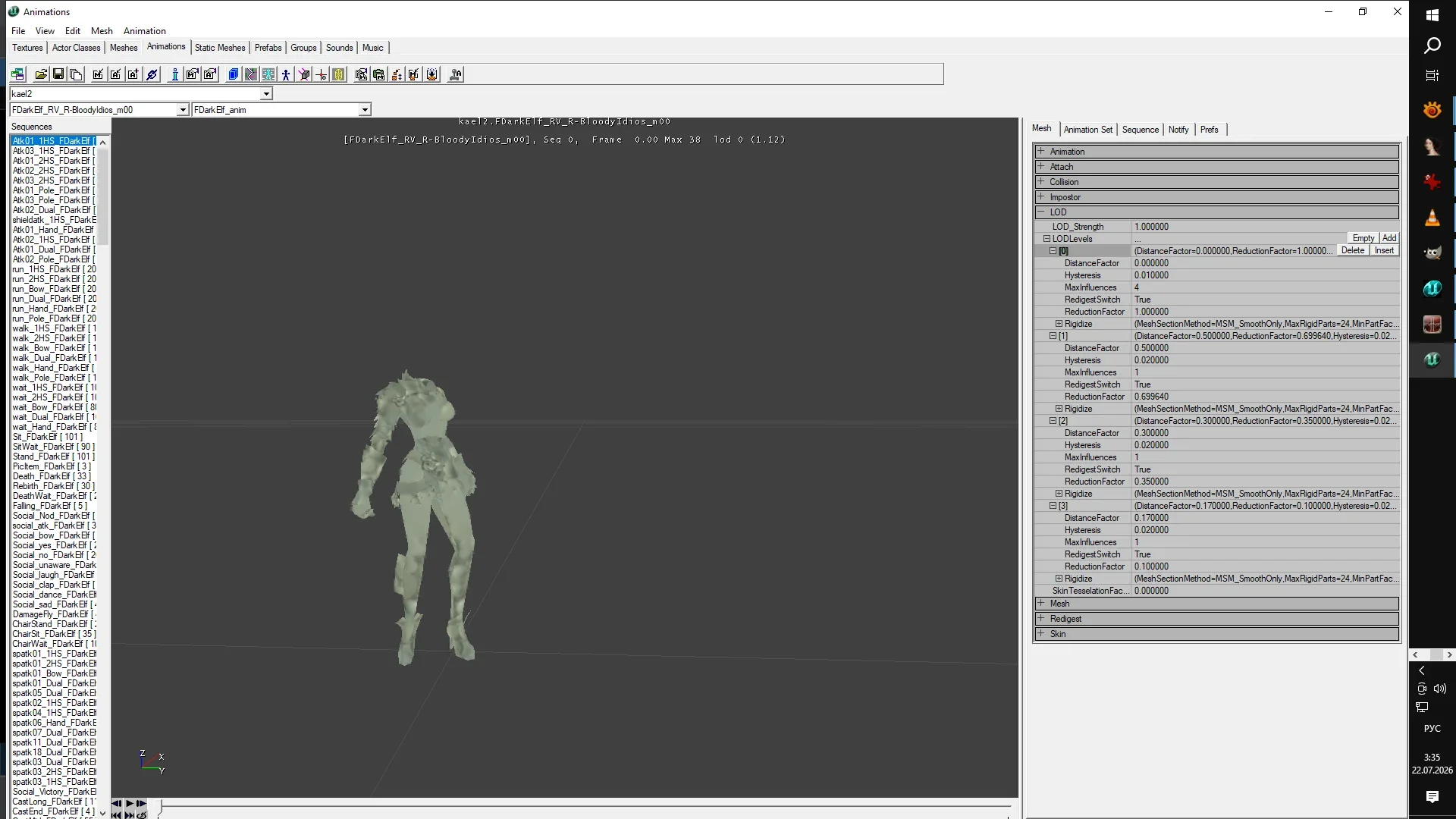Open Windows search from the taskbar
Screen dimensions: 1456x819
[1432, 45]
